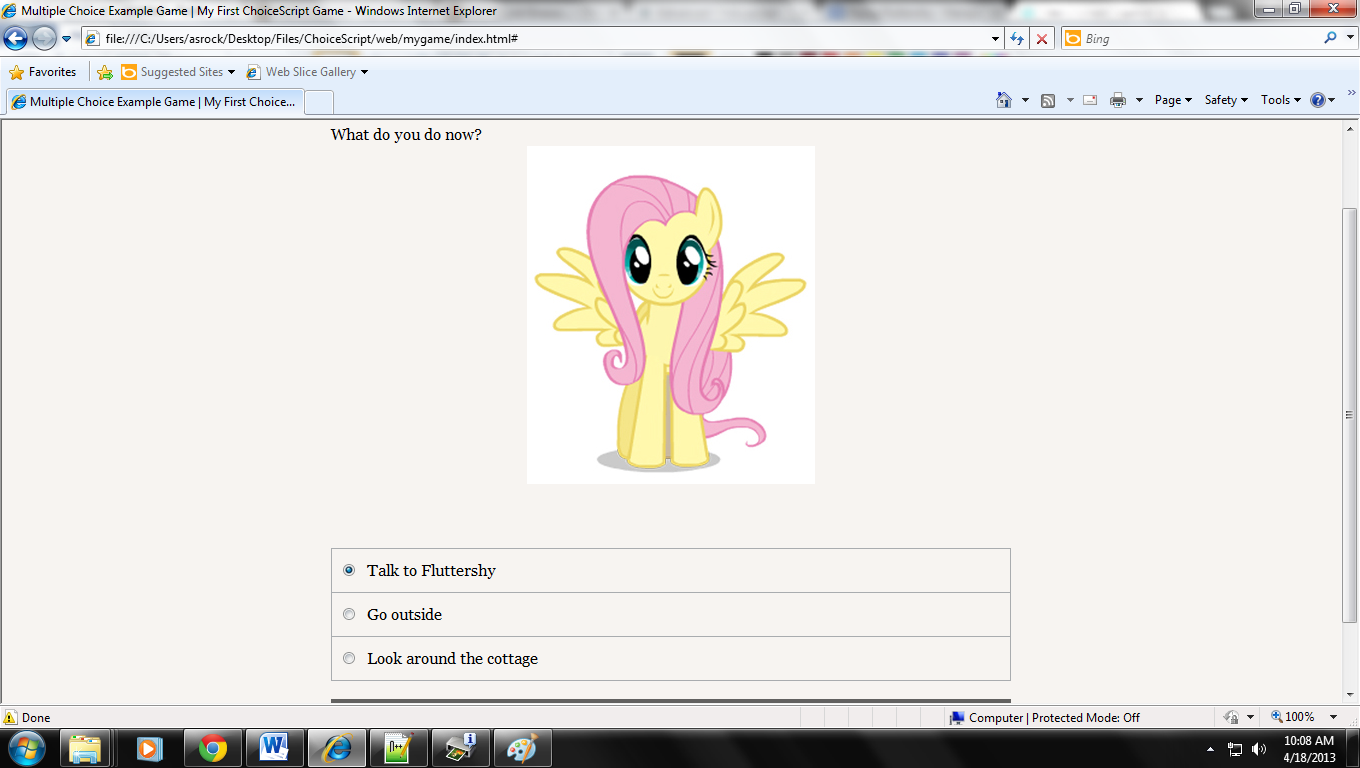Open Notepad++ from the taskbar
Viewport: 1360px width, 768px height.
398,748
